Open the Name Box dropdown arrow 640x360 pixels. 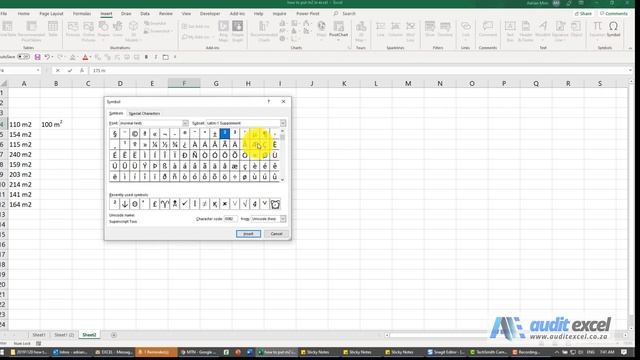tap(38, 71)
